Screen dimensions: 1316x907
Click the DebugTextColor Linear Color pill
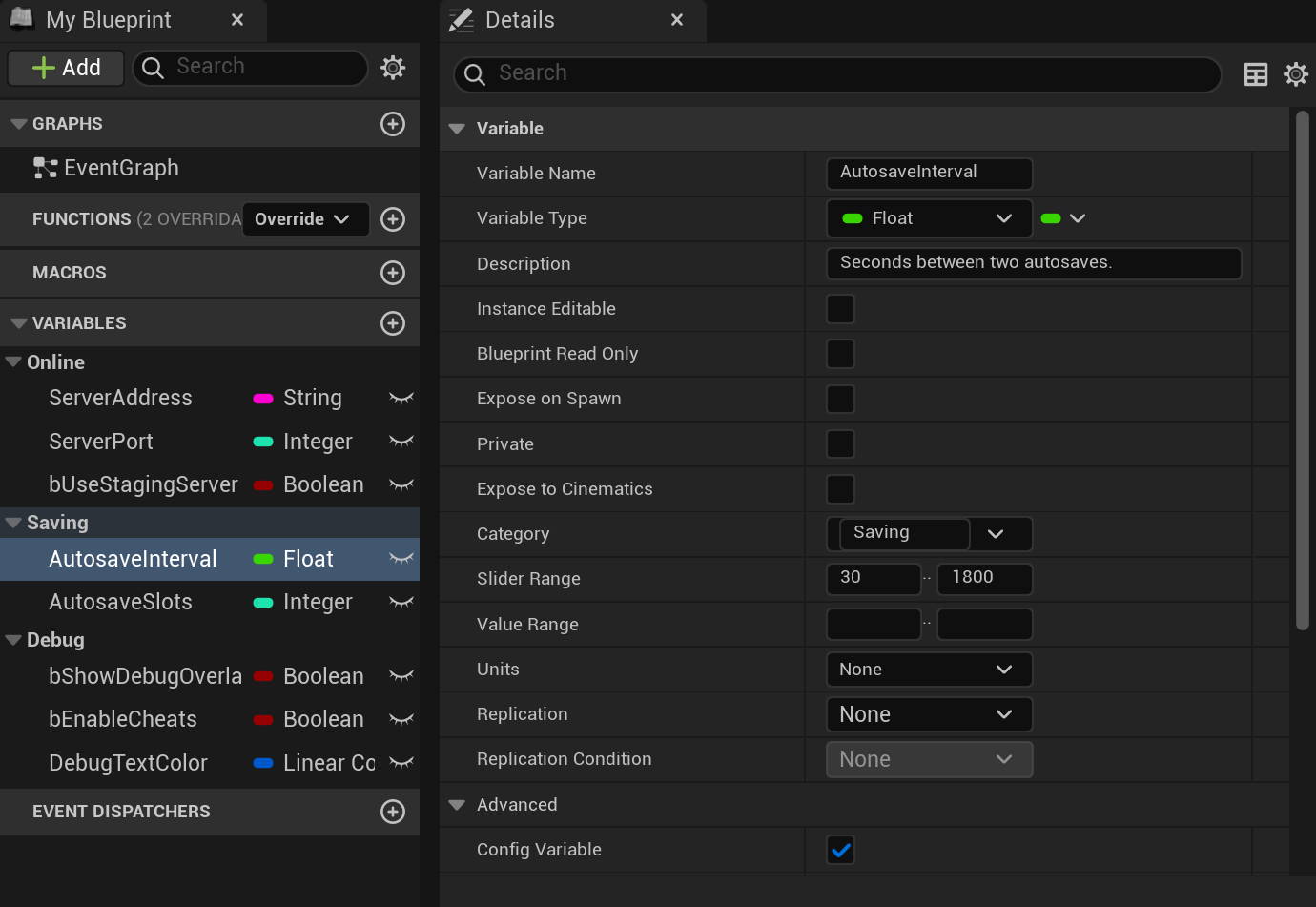point(263,763)
